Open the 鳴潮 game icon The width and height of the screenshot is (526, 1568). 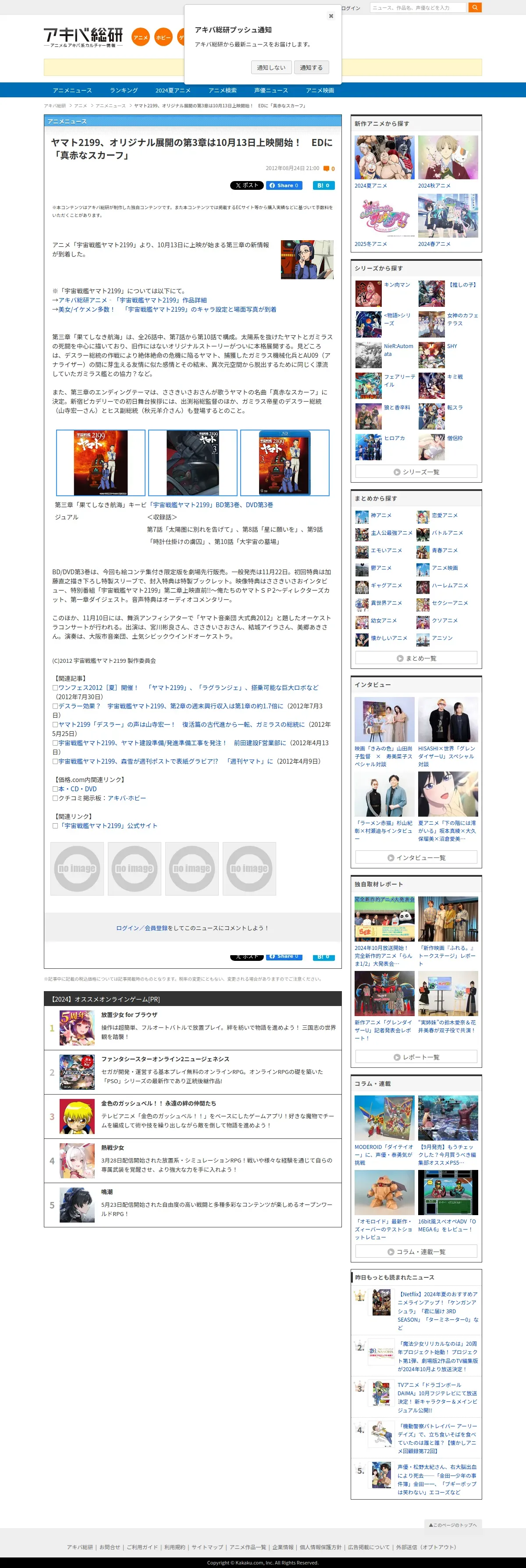pos(77,1205)
